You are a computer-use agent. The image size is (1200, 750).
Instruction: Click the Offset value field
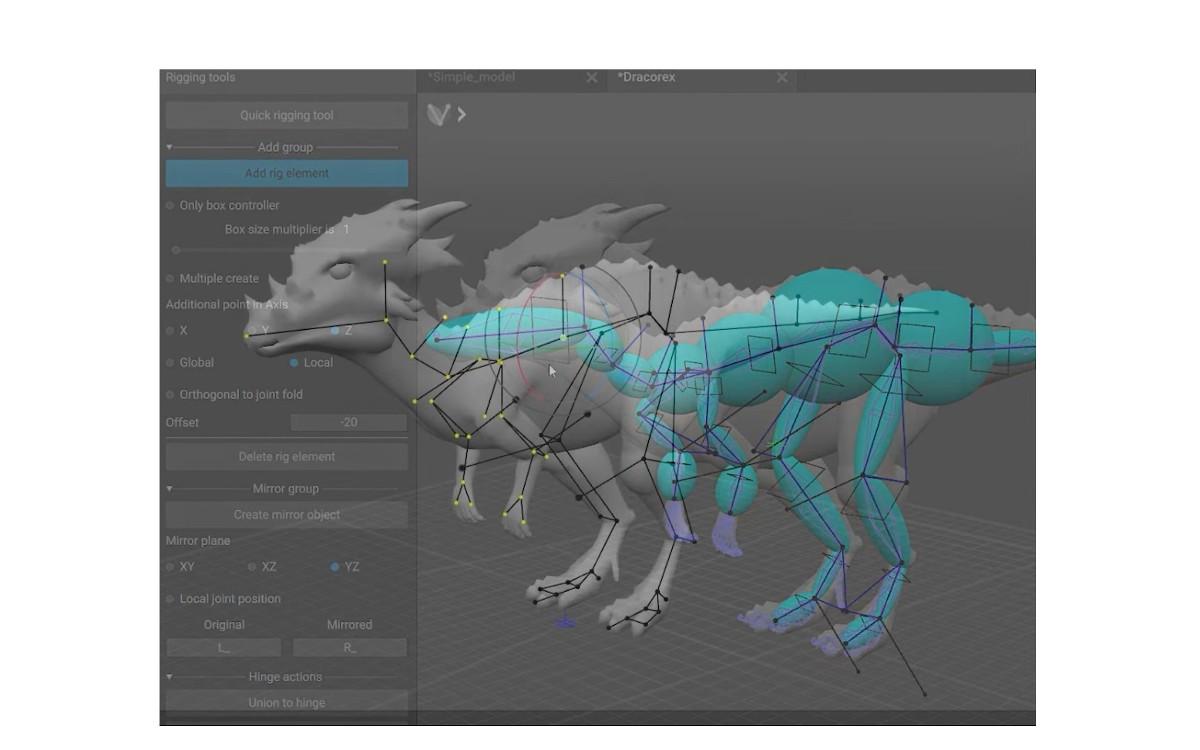(348, 423)
